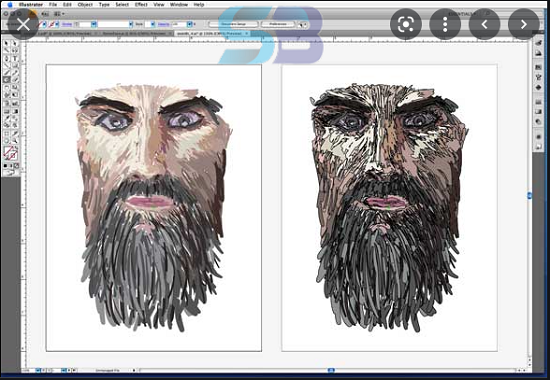Choose the Blend tool
This screenshot has width=550, height=380.
click(x=15, y=118)
